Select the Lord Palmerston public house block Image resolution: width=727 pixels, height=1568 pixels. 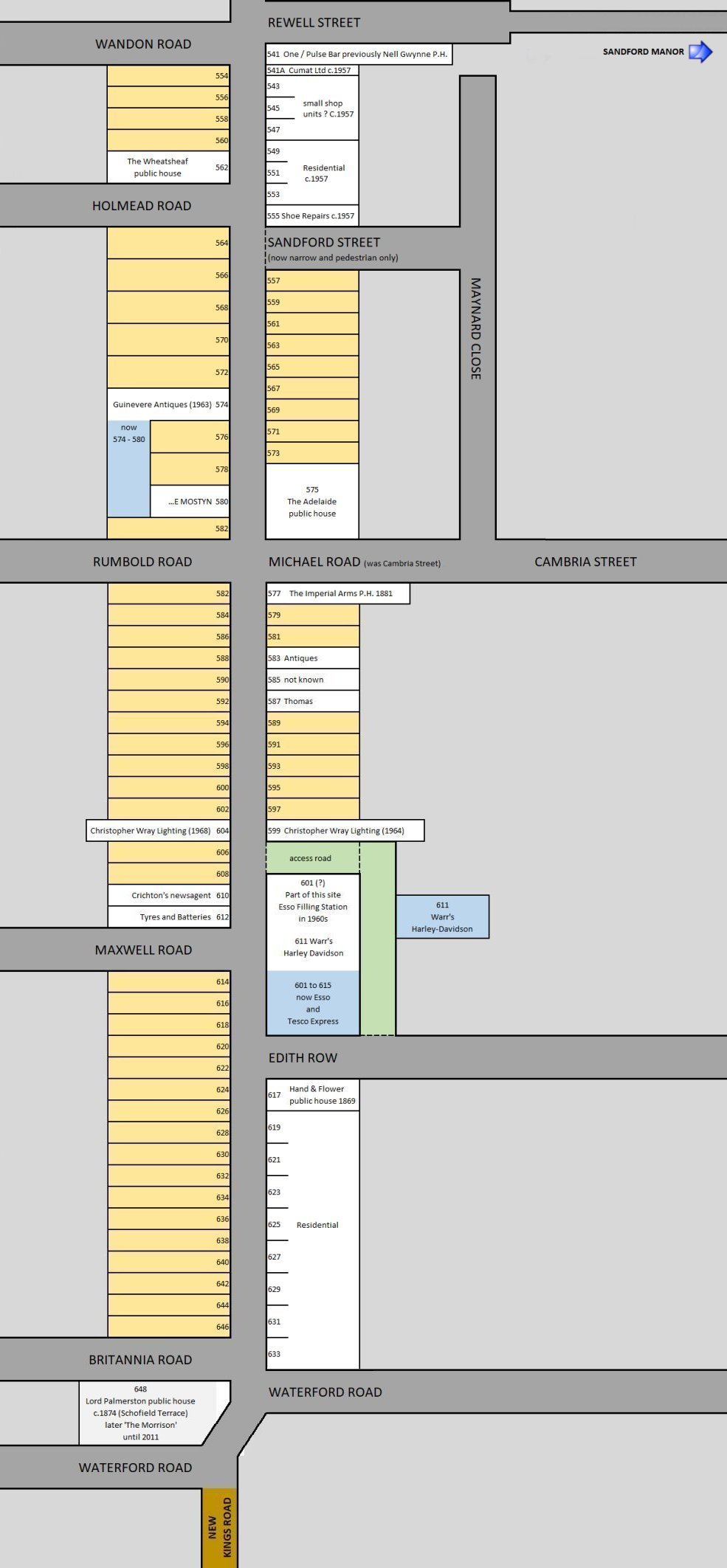click(x=142, y=1412)
